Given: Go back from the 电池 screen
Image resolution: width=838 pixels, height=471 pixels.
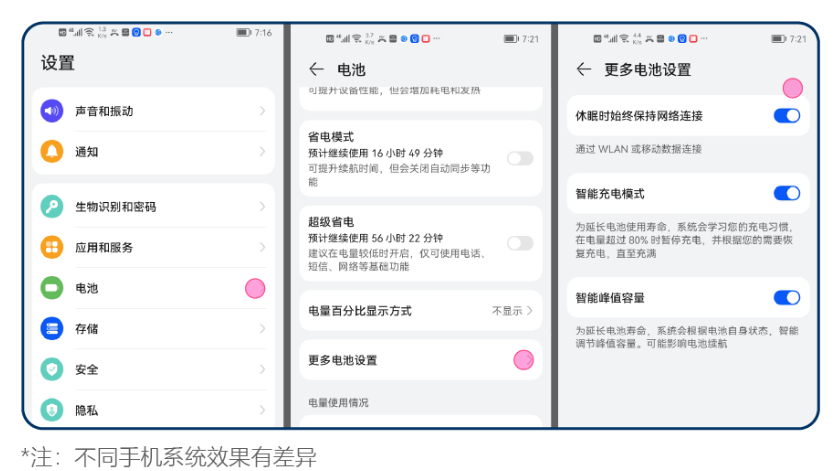Looking at the screenshot, I should click(x=316, y=70).
